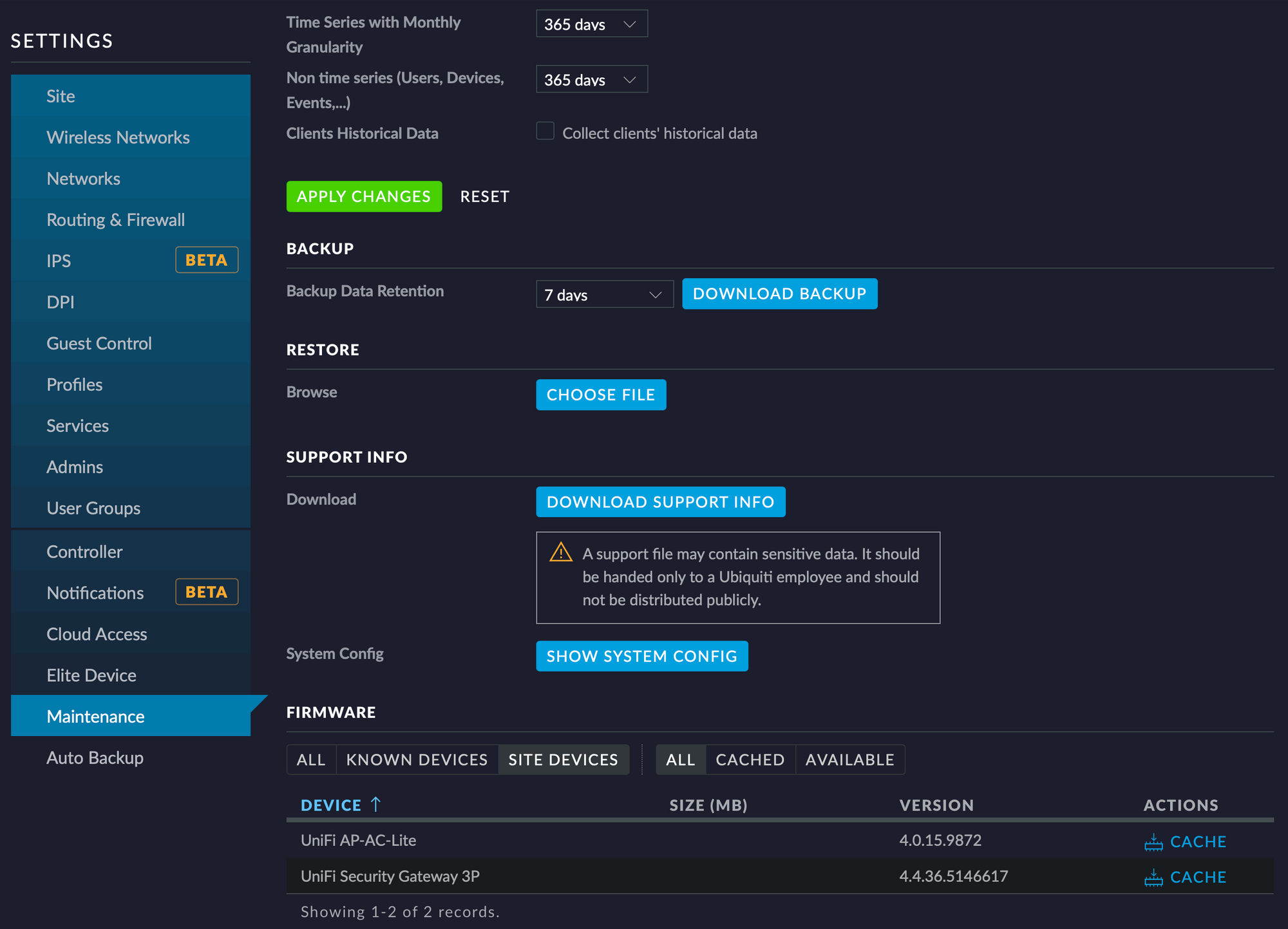Expand Backup Data Retention 7 days dropdown
Screen dimensions: 1288x929
tap(604, 295)
